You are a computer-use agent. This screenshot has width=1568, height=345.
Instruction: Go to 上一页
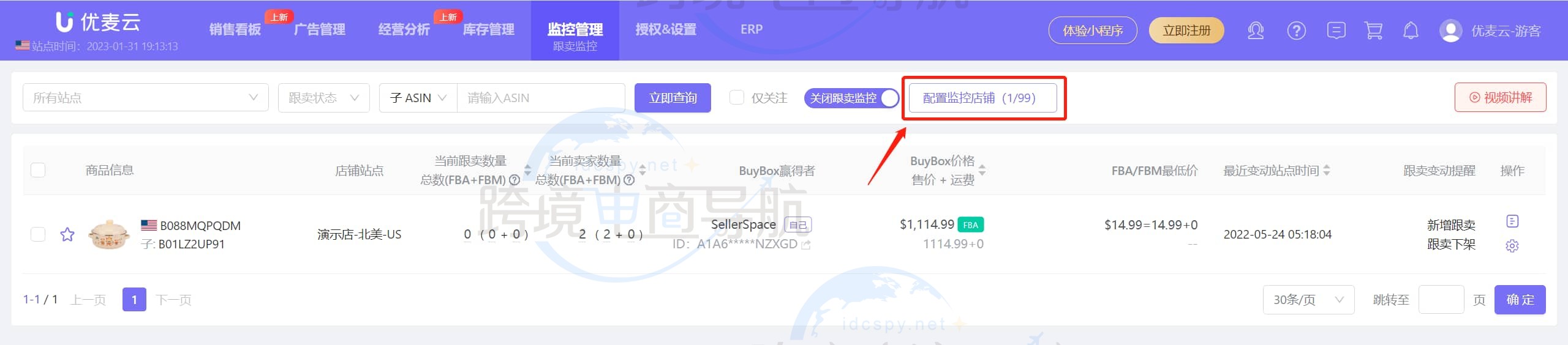(88, 300)
